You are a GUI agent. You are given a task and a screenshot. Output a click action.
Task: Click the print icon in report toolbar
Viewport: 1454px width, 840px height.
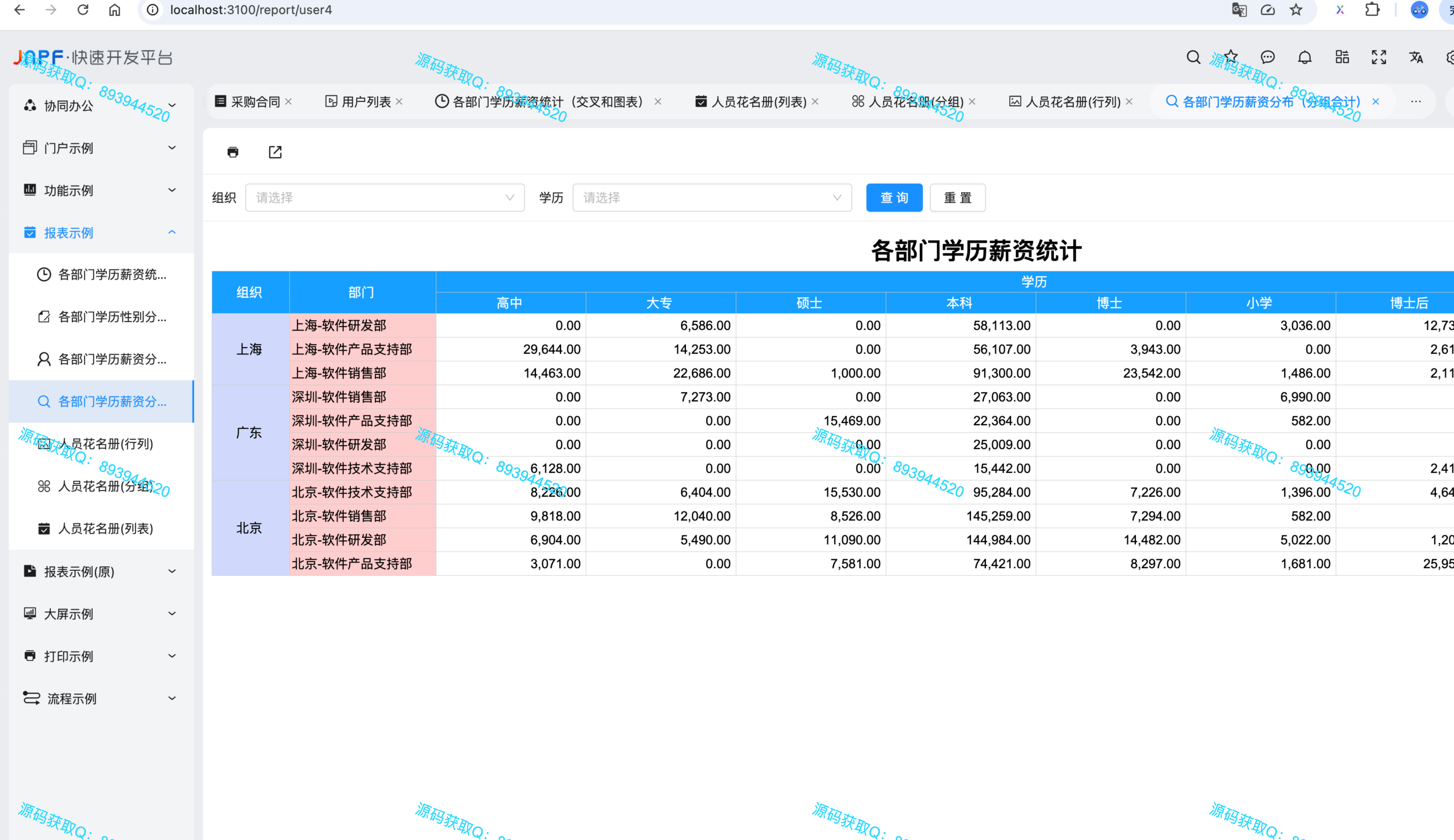point(233,152)
